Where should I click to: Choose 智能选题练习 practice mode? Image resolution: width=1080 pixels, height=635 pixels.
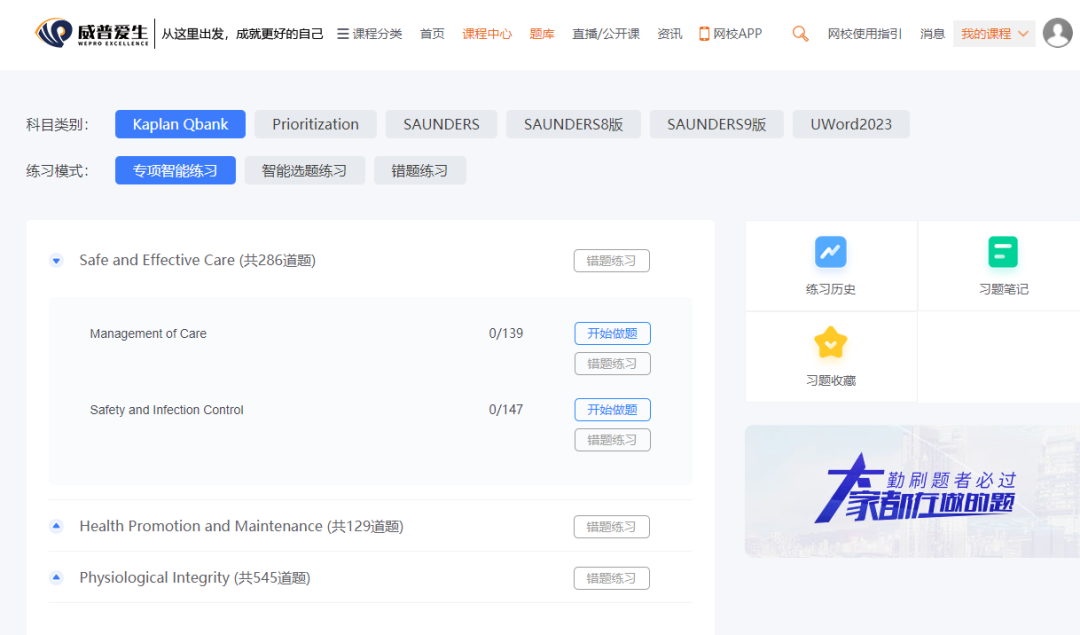click(304, 170)
